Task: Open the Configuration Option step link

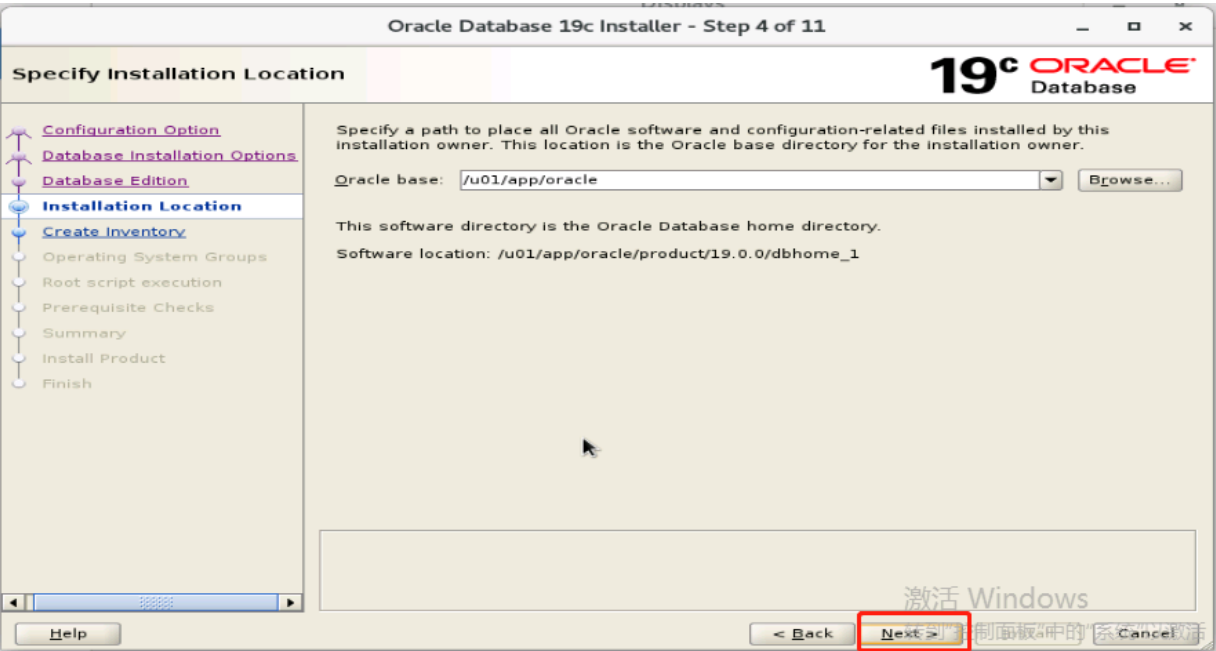Action: point(131,130)
